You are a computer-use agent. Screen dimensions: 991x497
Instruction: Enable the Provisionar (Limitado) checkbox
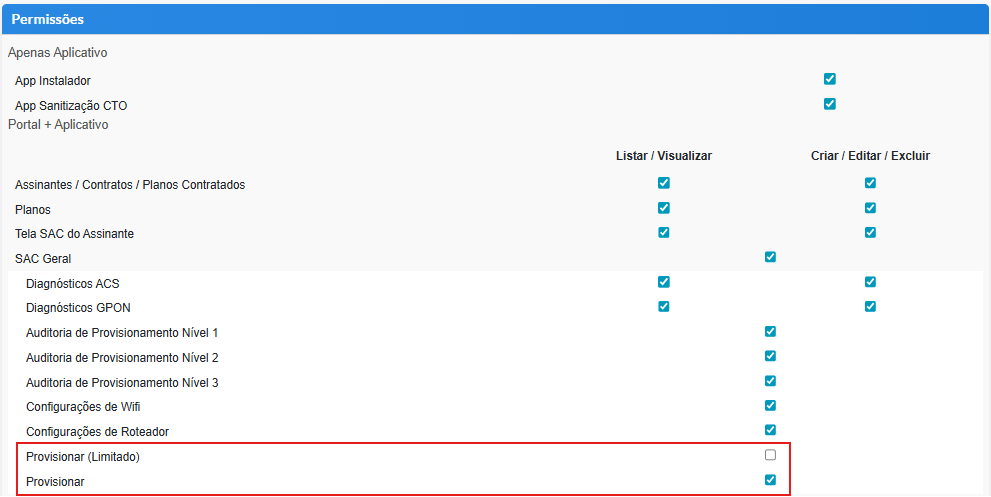coord(770,455)
